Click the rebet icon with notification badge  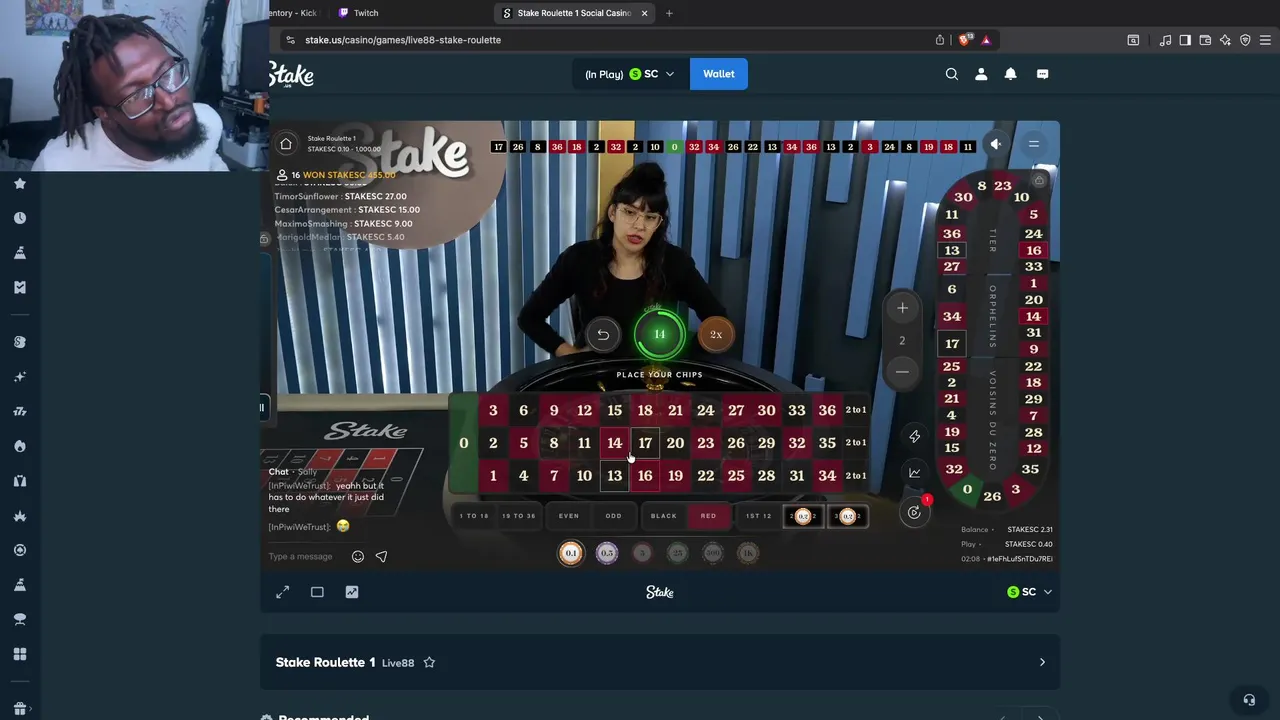pos(914,512)
